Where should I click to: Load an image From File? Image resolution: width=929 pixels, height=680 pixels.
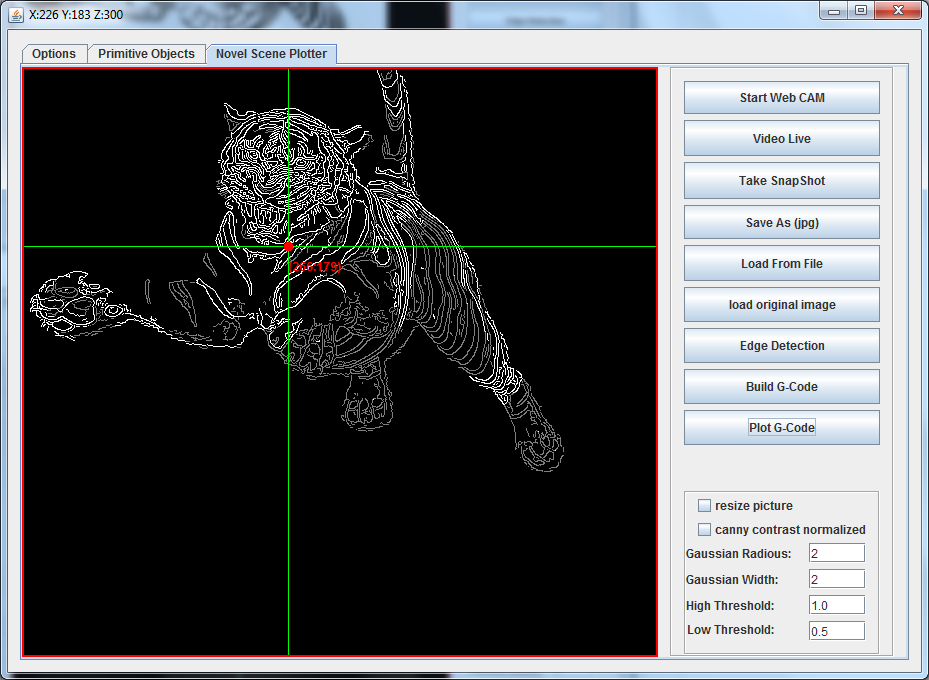coord(781,264)
